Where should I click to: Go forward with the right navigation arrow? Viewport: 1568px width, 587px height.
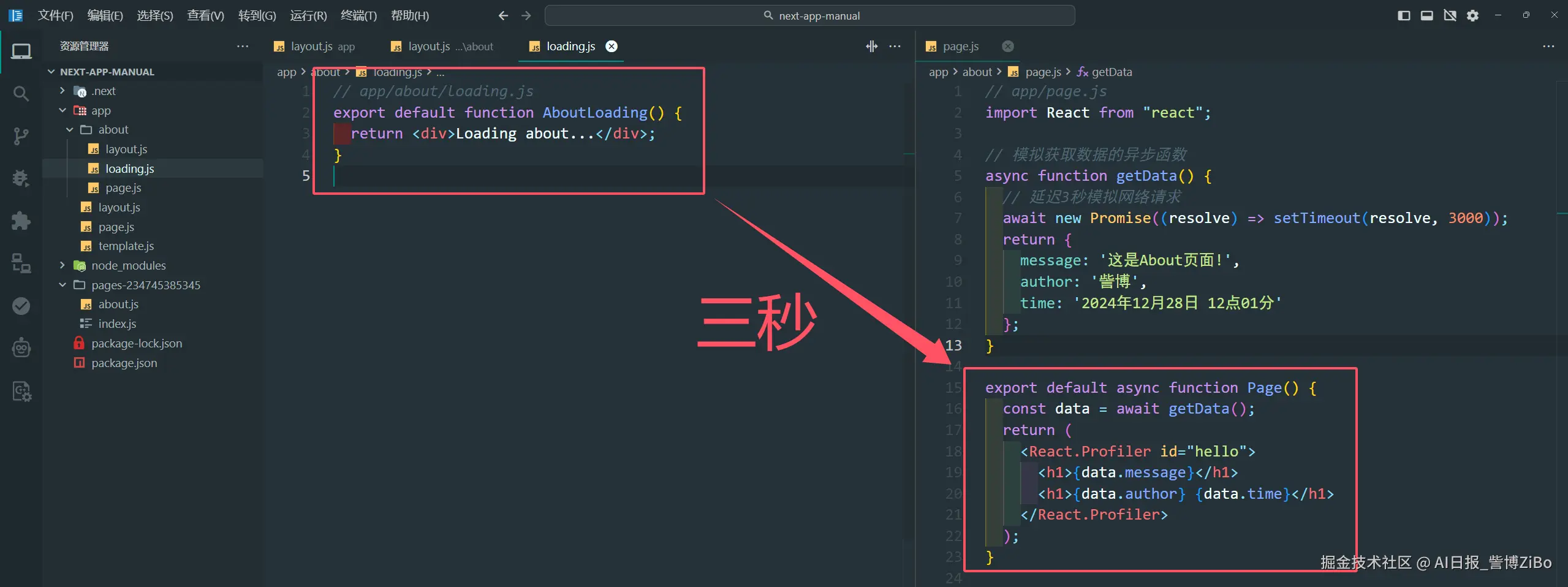pos(526,15)
